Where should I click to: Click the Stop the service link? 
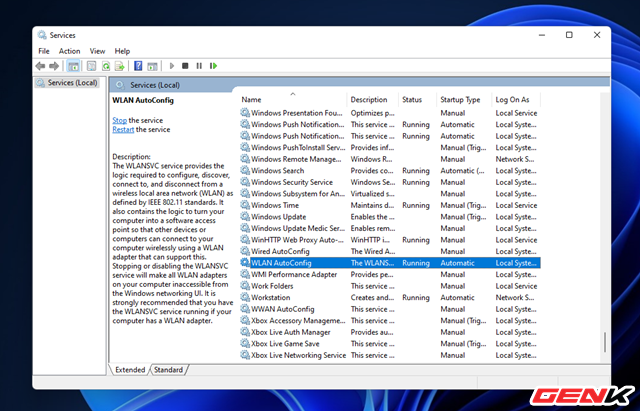pyautogui.click(x=120, y=120)
